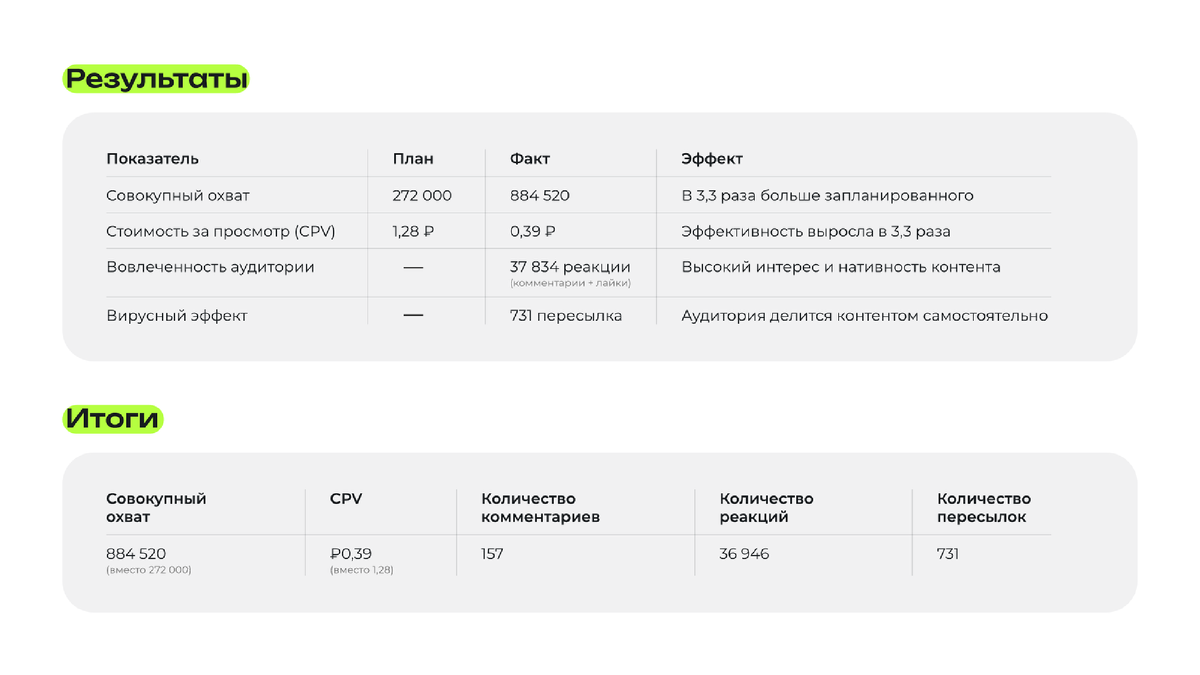Select the Показатель column header

[152, 159]
